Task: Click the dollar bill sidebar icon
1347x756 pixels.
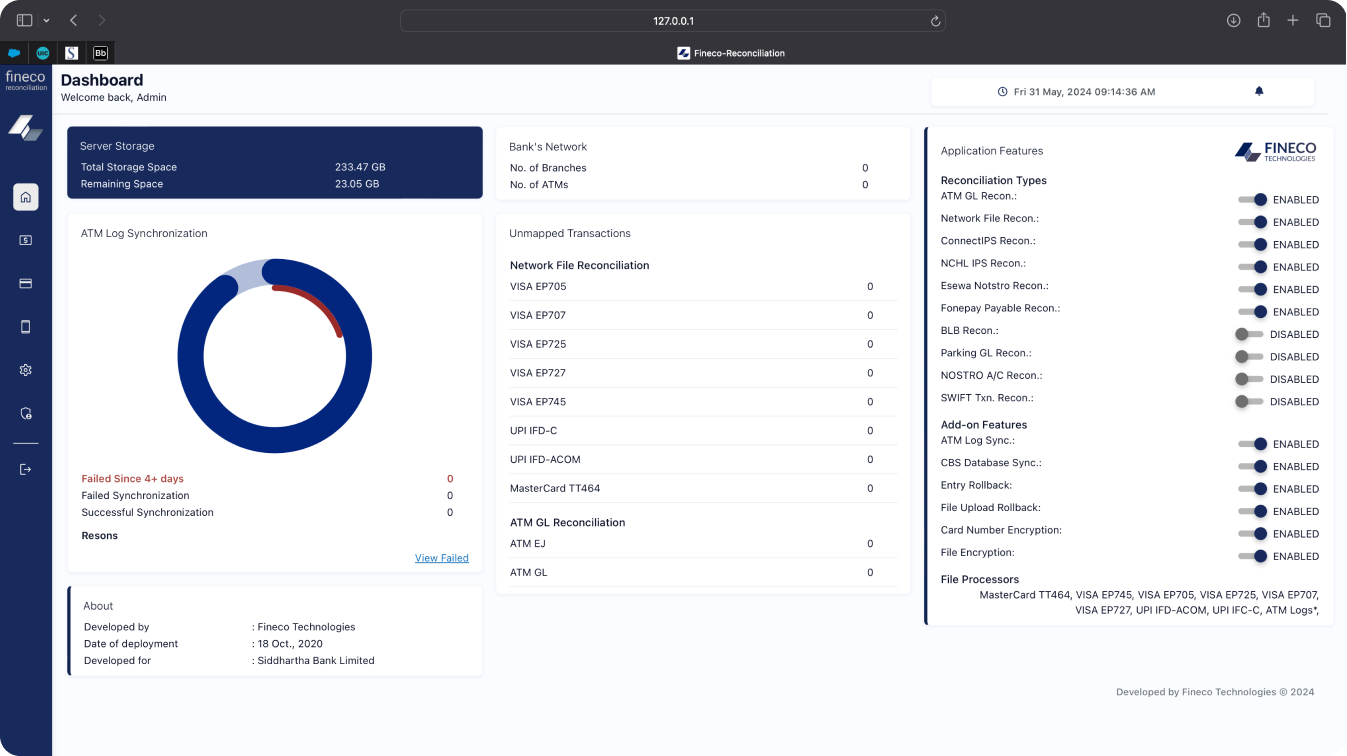Action: tap(26, 240)
